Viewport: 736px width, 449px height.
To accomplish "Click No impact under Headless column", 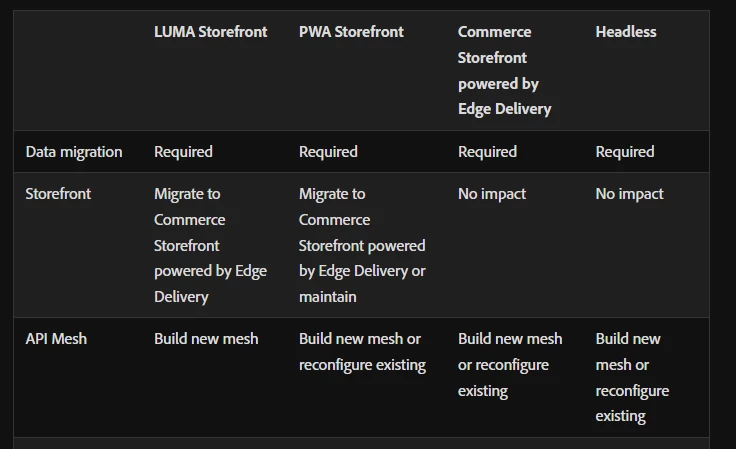I will click(629, 194).
